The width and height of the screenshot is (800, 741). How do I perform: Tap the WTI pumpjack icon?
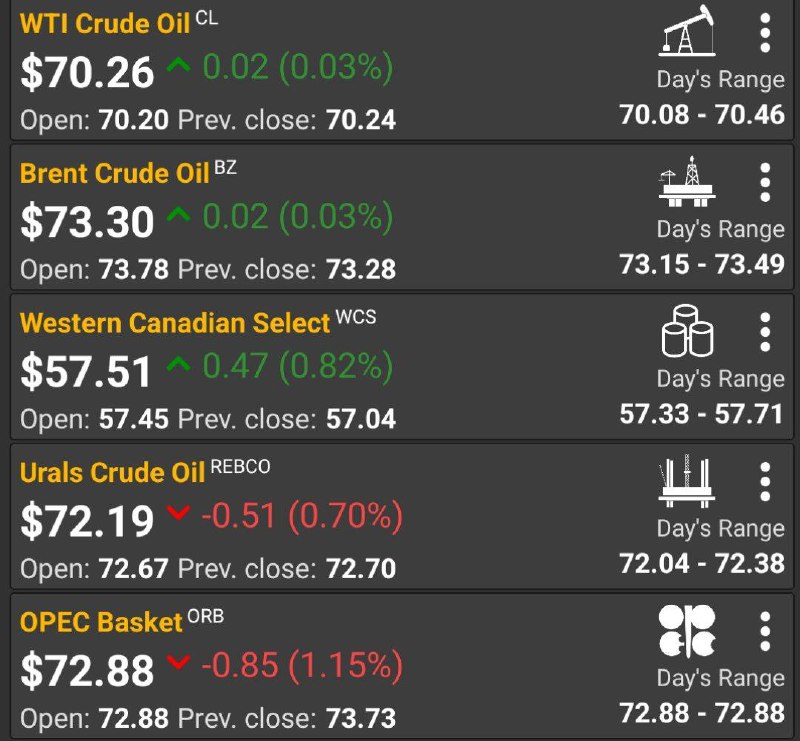click(687, 30)
